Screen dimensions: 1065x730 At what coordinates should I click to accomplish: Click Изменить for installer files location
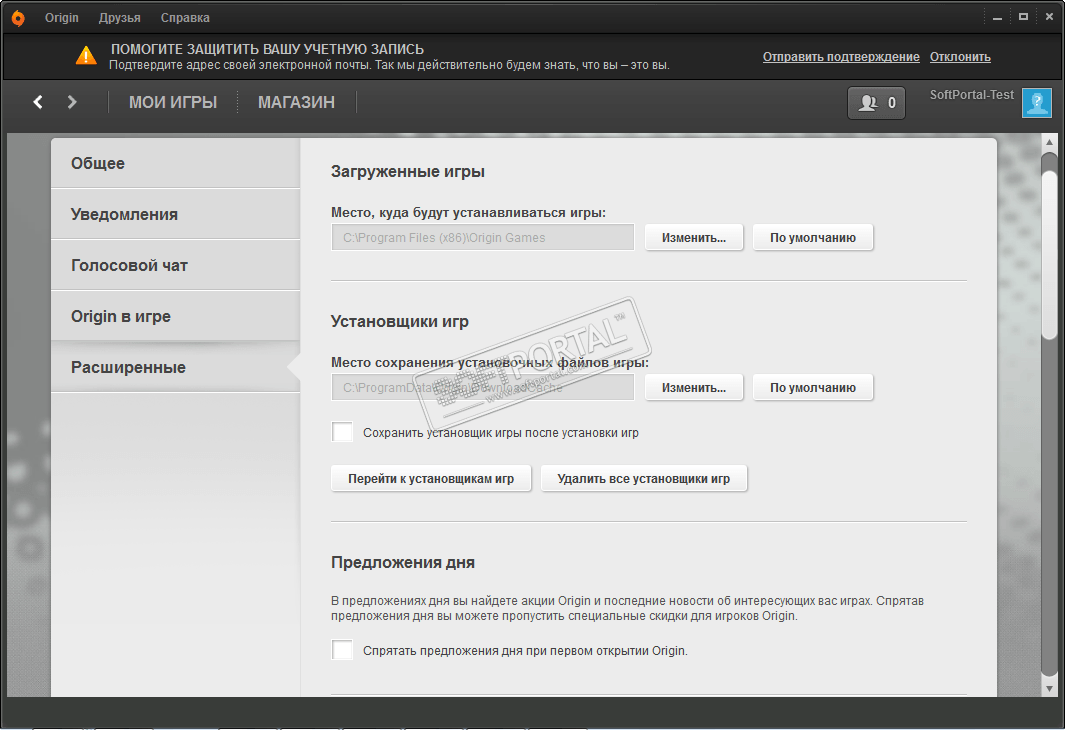tap(693, 388)
